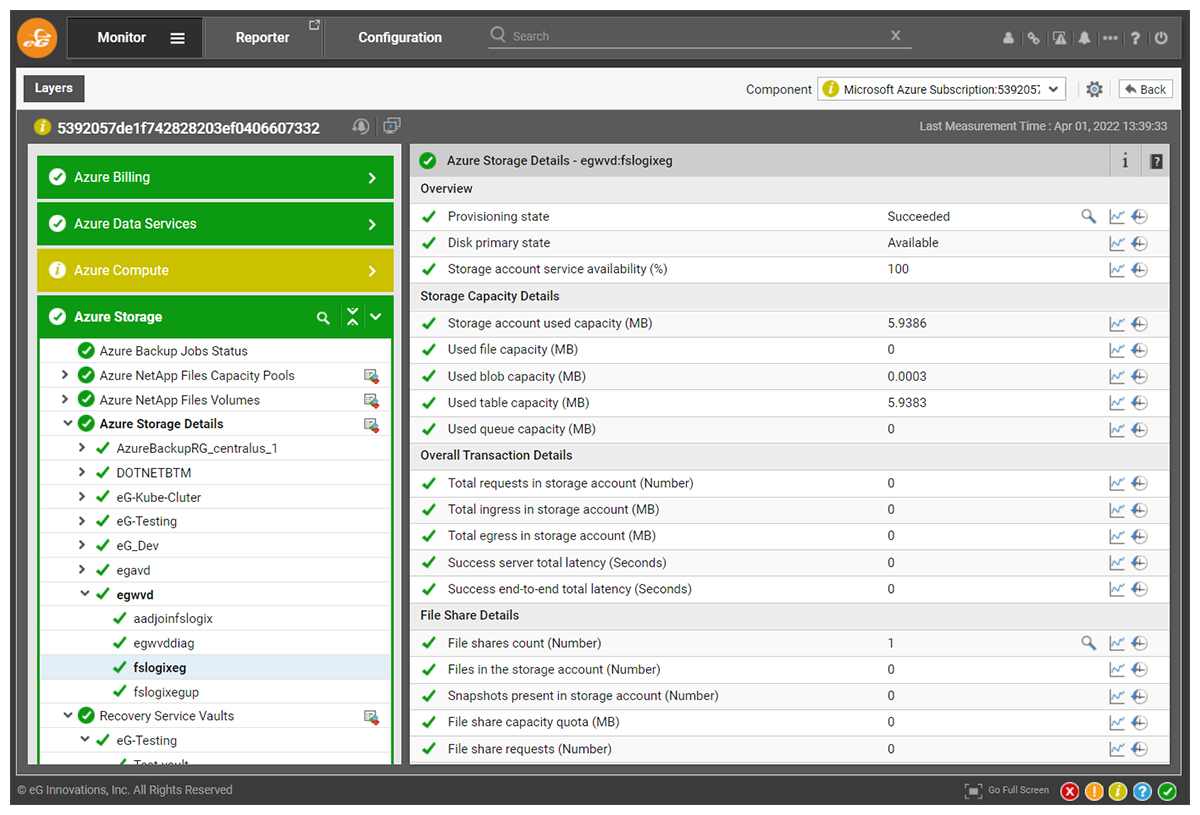Select the eG-Kube-Cluter tree item
This screenshot has height=815, width=1200.
point(159,497)
